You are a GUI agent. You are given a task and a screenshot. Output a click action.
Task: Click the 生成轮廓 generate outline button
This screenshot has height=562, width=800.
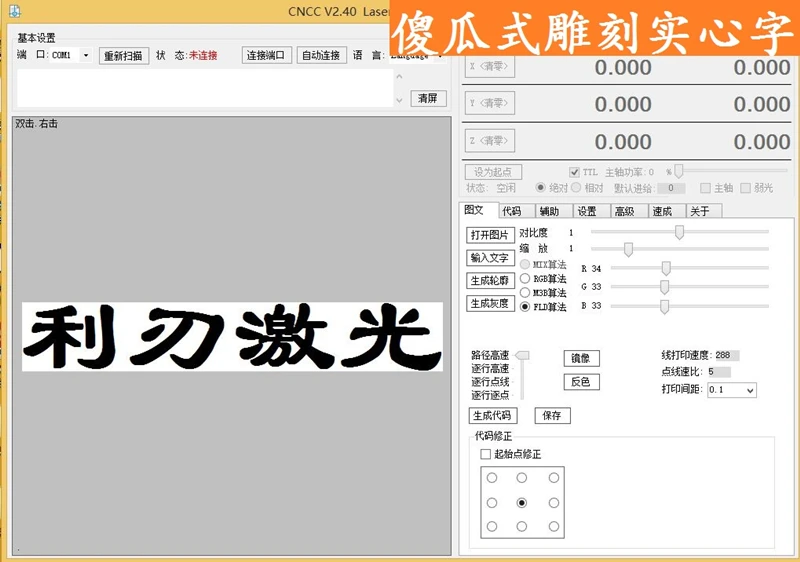pyautogui.click(x=490, y=280)
